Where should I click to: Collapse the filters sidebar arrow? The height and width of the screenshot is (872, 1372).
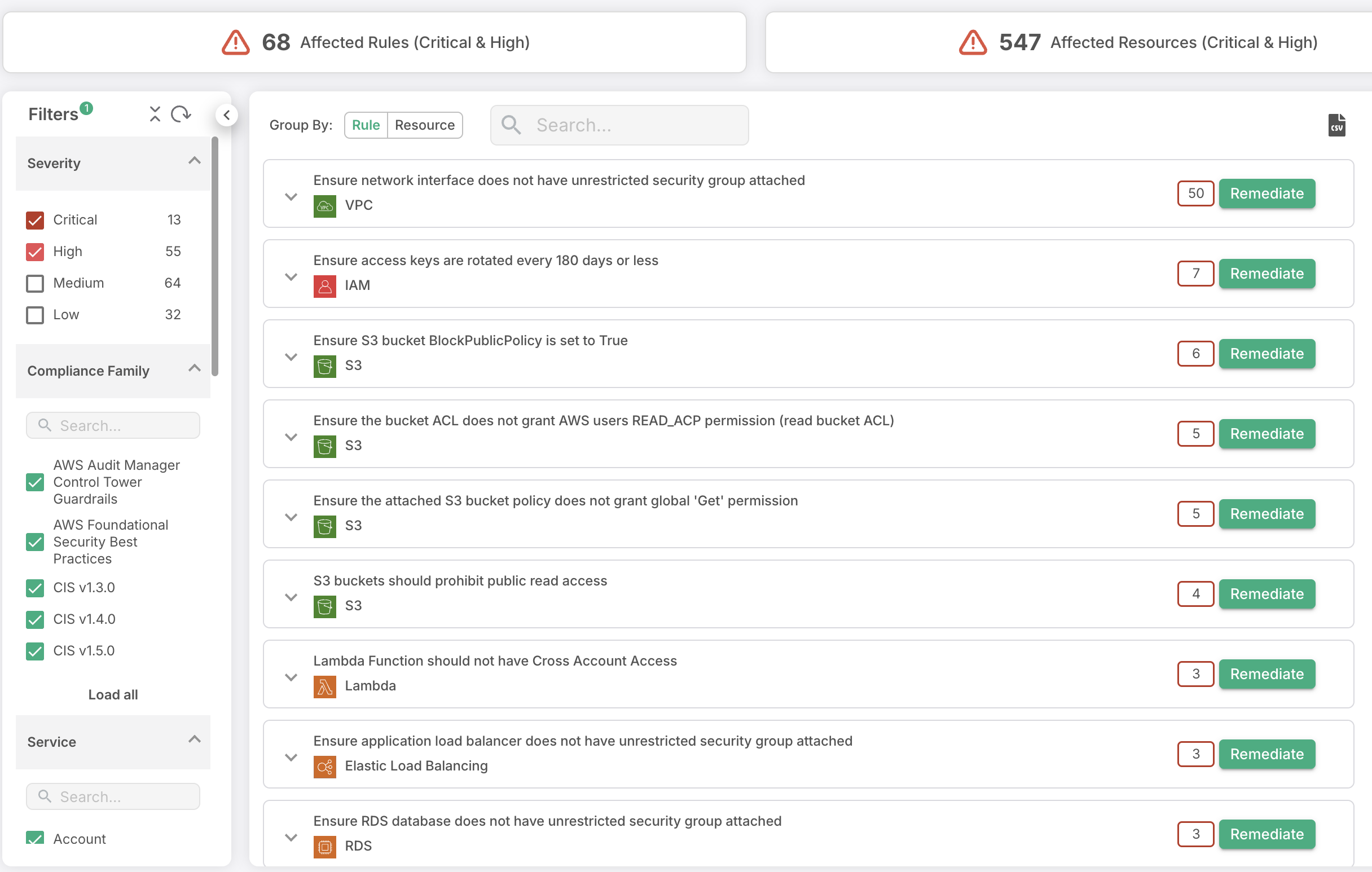pos(226,115)
